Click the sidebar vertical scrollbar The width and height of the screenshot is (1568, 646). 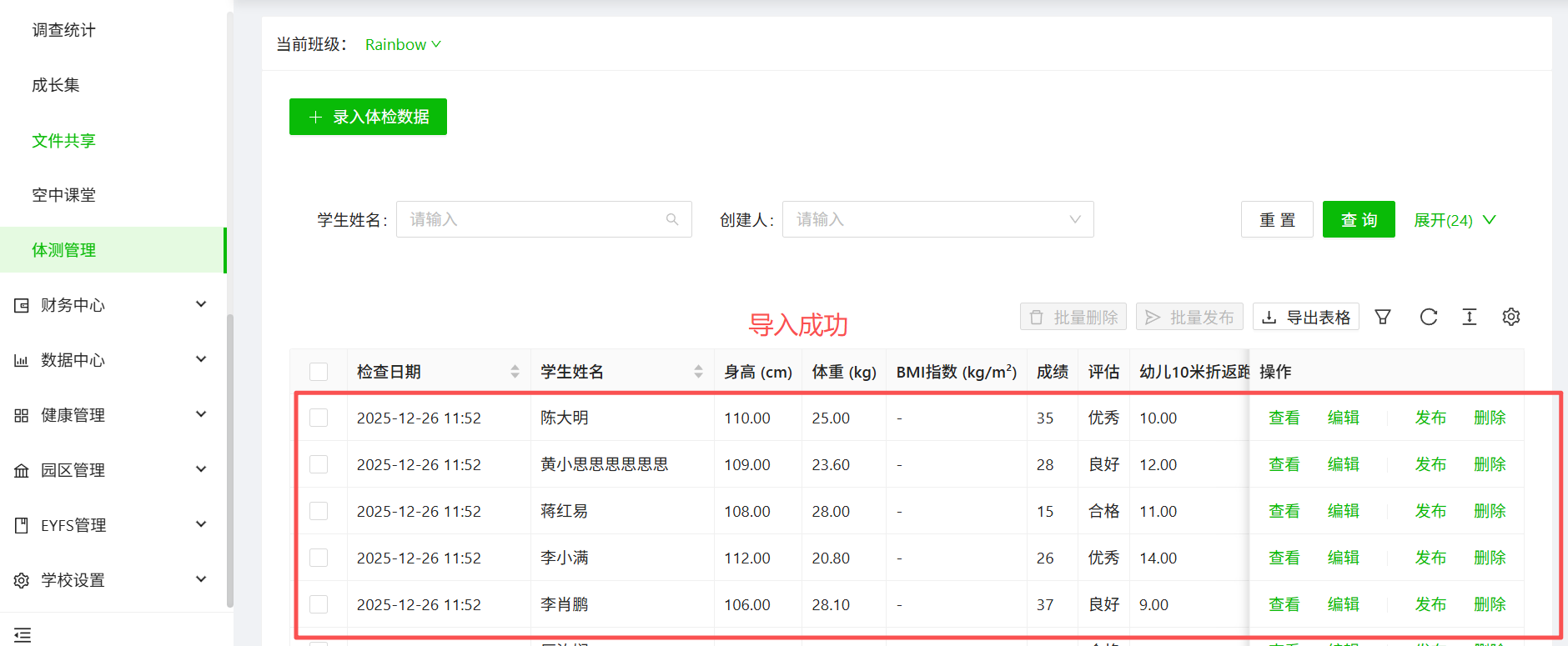230,458
